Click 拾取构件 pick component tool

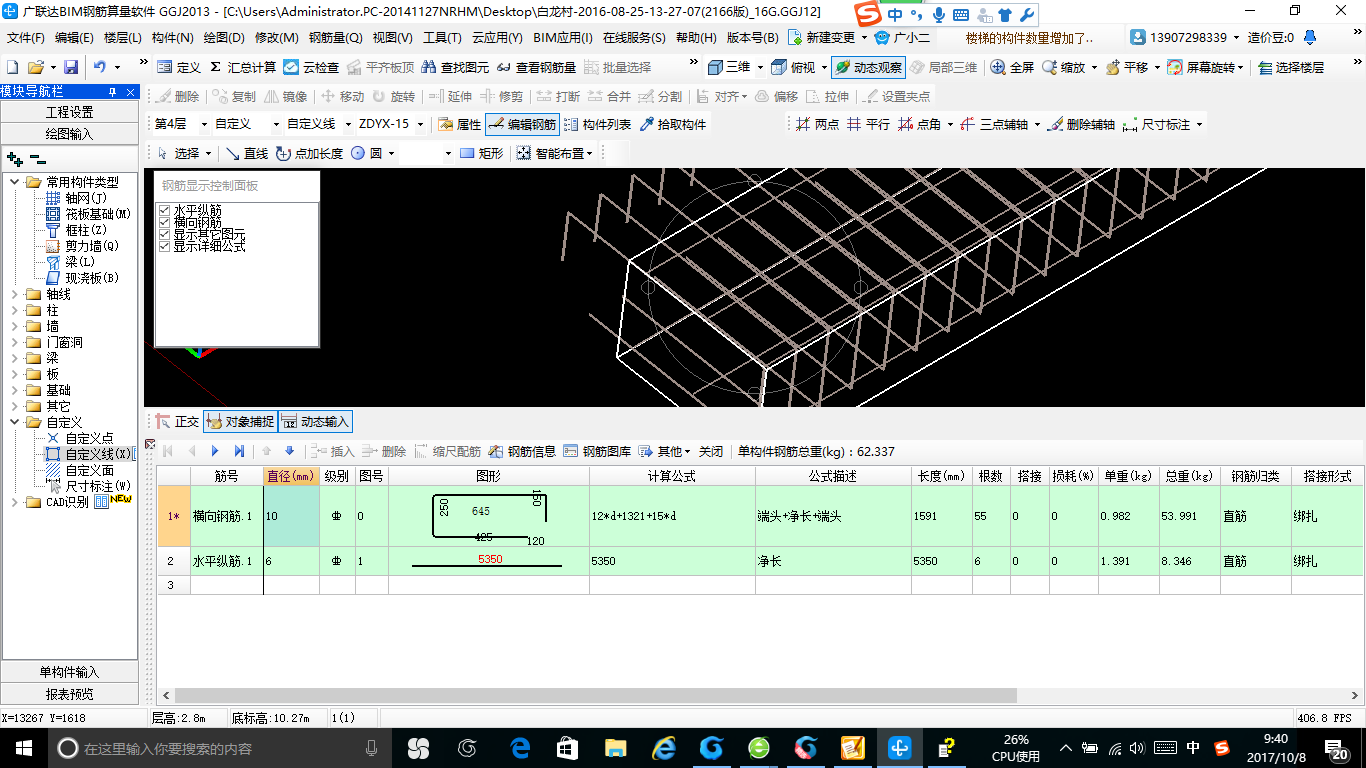672,124
